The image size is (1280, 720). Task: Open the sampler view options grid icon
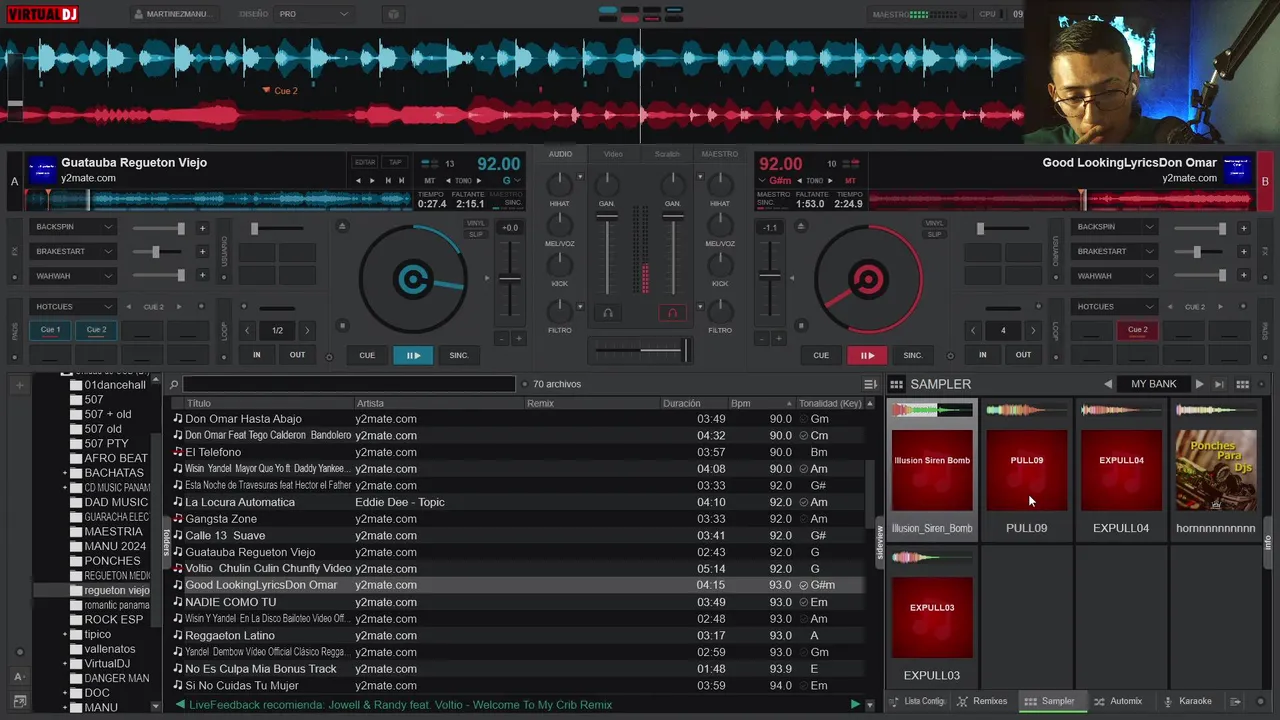click(x=1243, y=384)
